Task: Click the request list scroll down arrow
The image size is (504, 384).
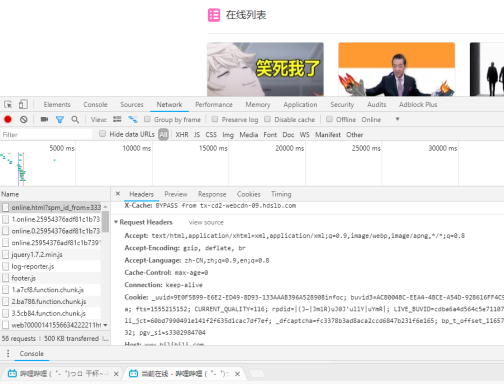Action: click(x=105, y=325)
